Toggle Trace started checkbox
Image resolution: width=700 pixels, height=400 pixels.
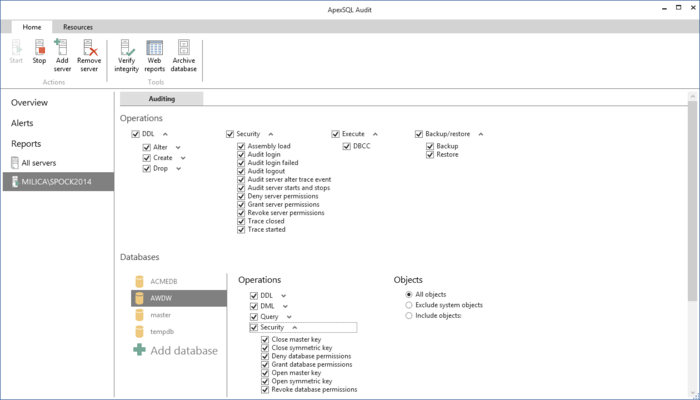(241, 229)
